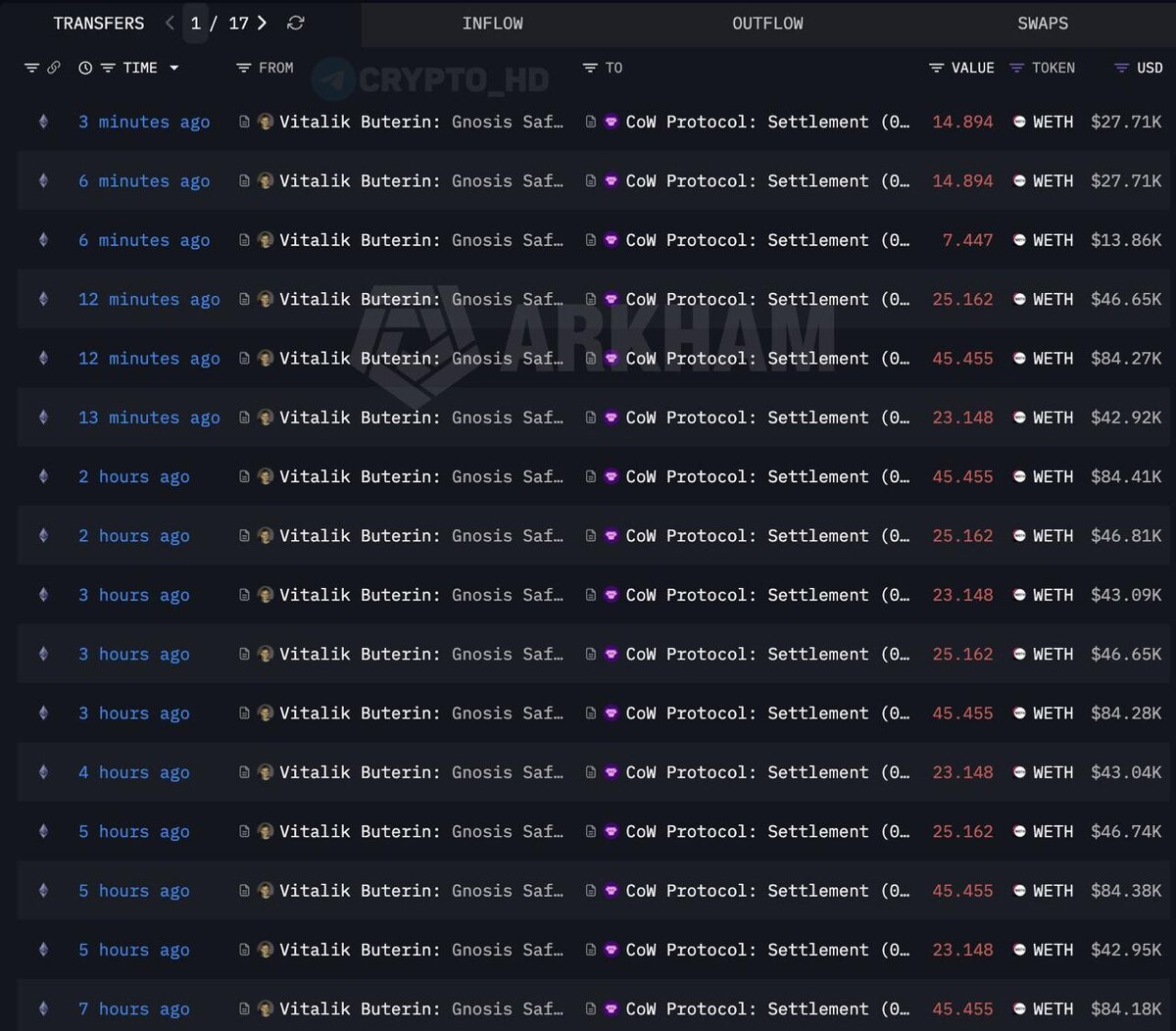This screenshot has width=1176, height=1031.
Task: Click the $13.86K USD amount
Action: [x=1126, y=240]
